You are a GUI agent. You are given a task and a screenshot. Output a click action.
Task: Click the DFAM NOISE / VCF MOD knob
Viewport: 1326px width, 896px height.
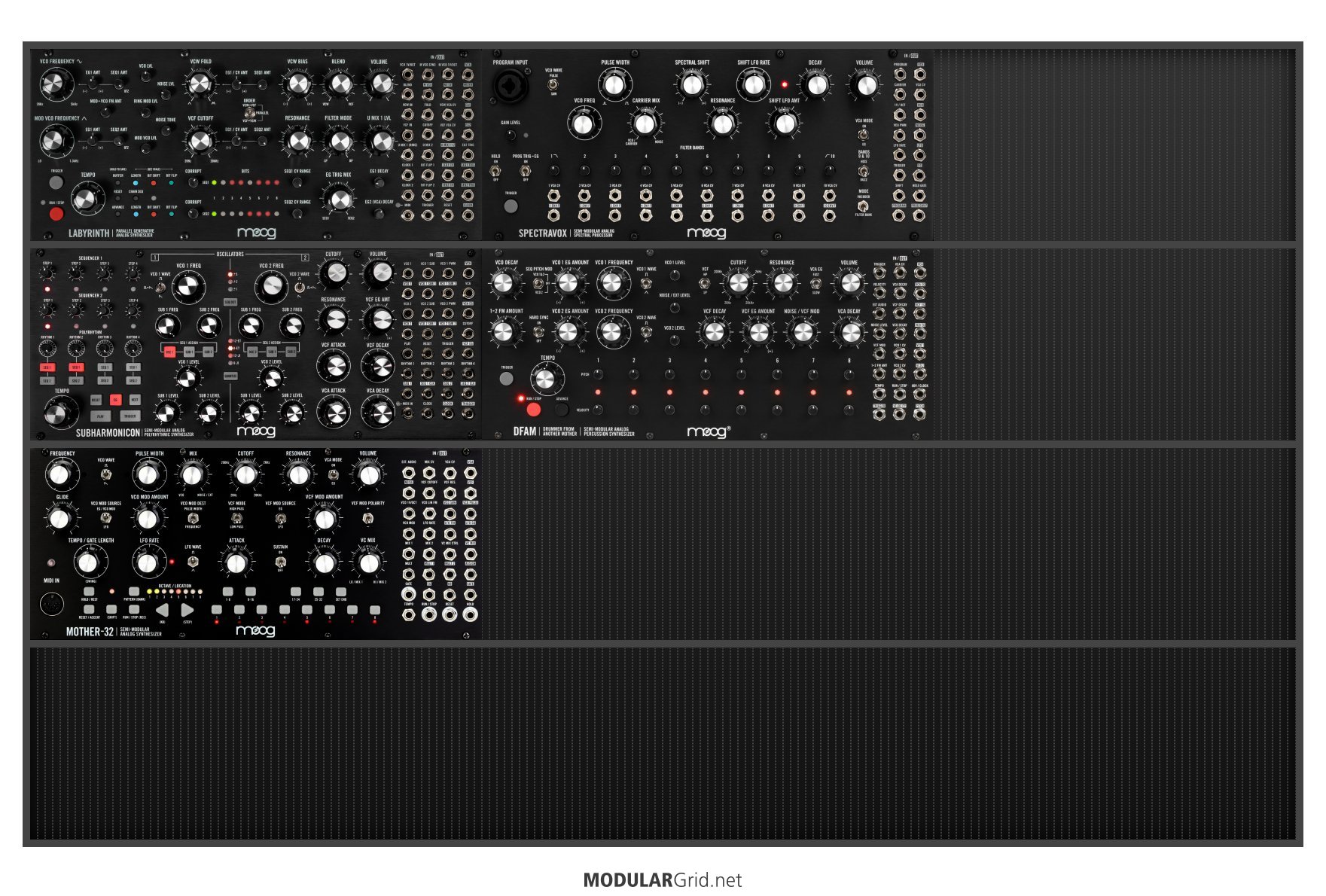click(803, 332)
